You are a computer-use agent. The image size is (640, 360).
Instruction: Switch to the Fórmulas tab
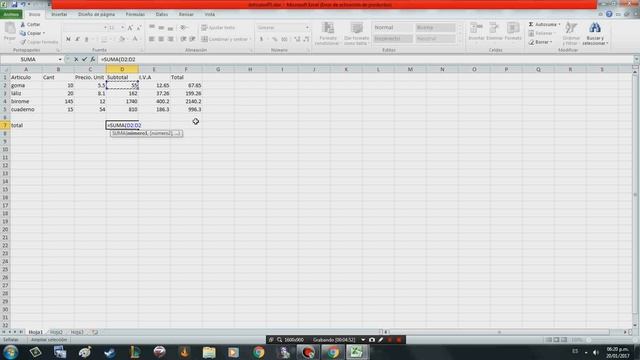tap(135, 14)
